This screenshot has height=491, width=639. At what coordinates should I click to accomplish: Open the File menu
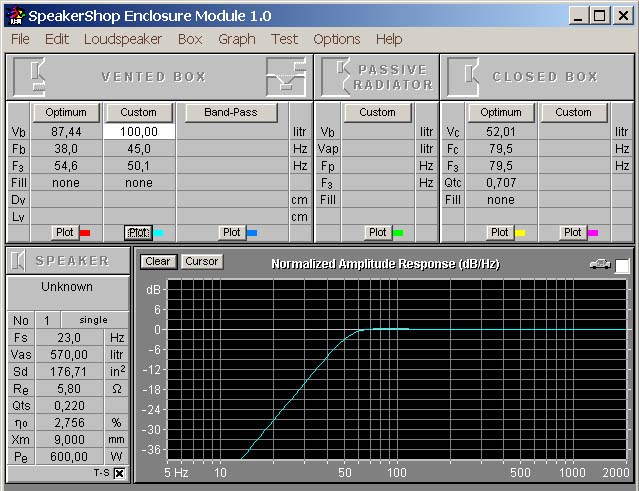20,39
